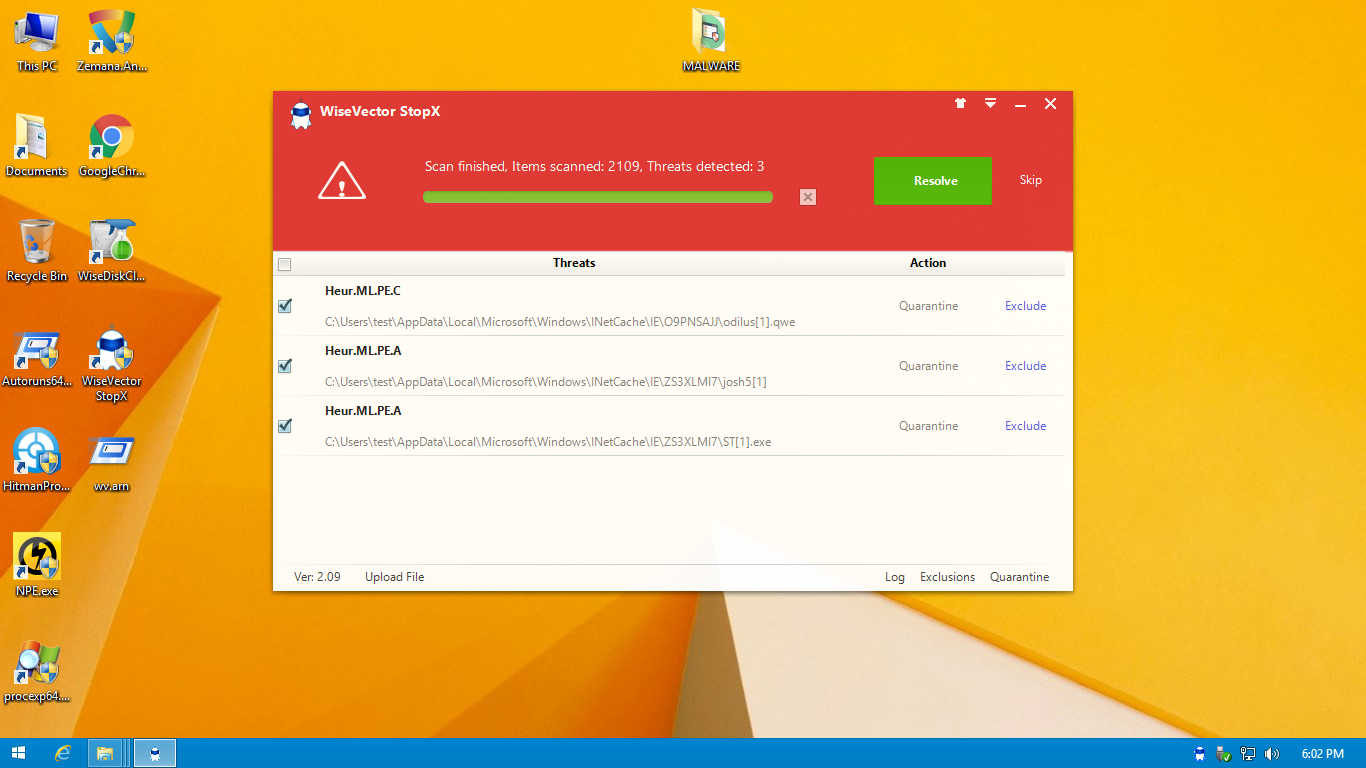Select the MALWARE folder on the desktop
Viewport: 1366px width, 768px height.
coord(711,42)
